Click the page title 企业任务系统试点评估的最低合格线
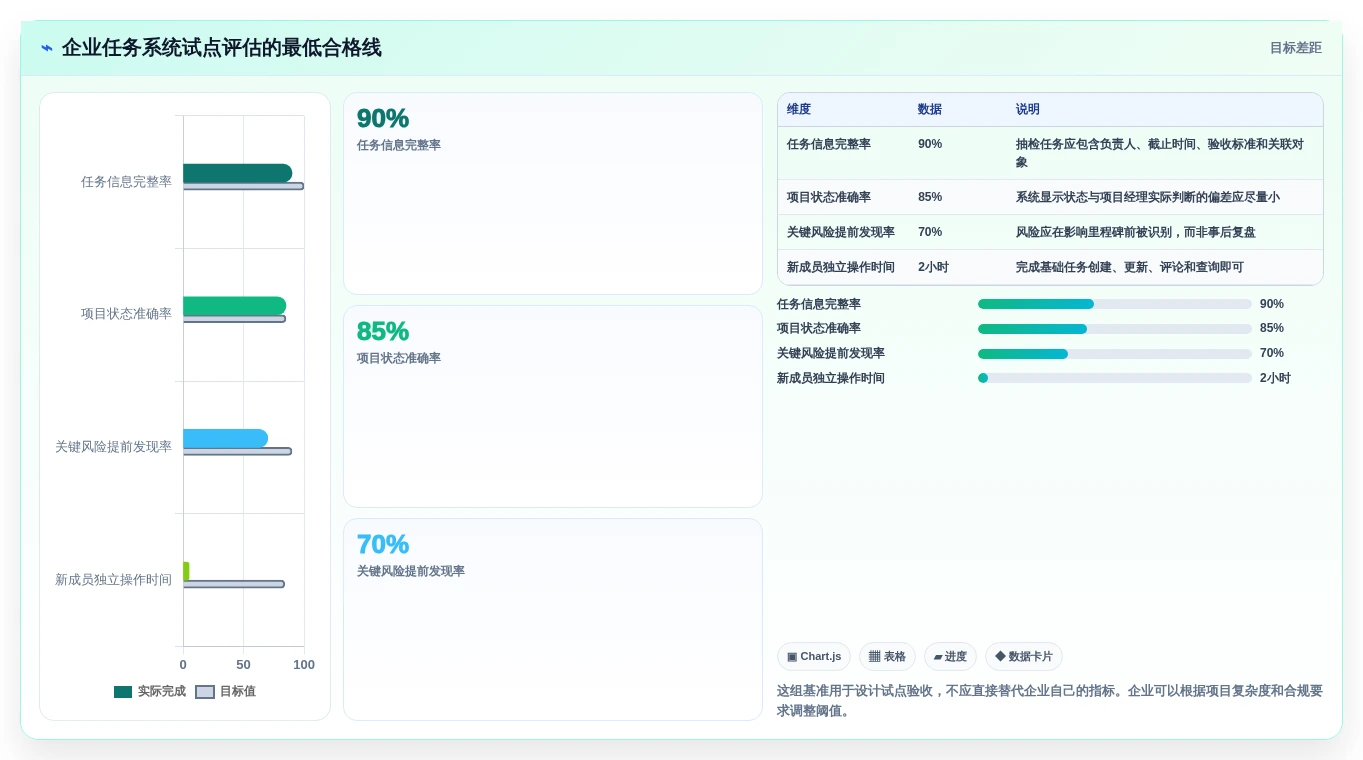The image size is (1363, 760). [x=222, y=48]
